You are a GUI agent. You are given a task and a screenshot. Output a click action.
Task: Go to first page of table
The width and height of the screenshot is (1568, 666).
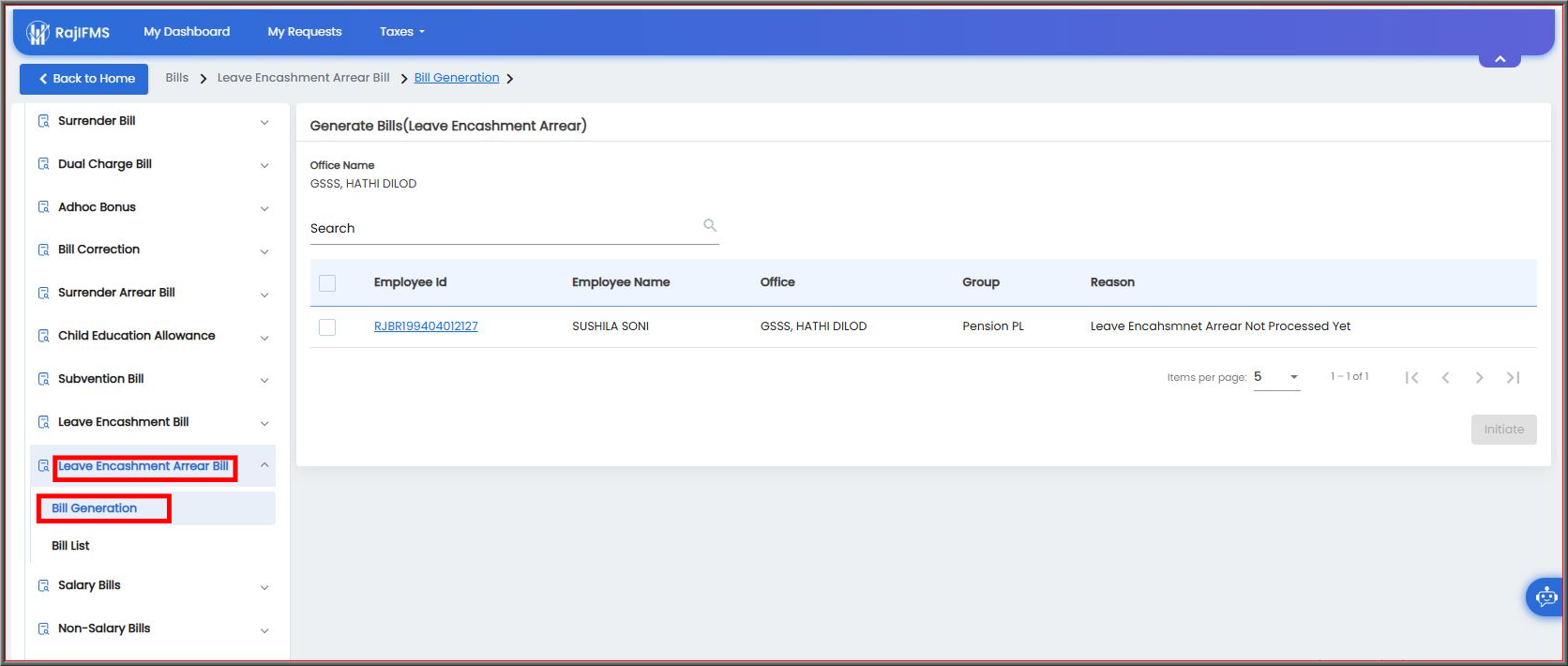coord(1412,377)
